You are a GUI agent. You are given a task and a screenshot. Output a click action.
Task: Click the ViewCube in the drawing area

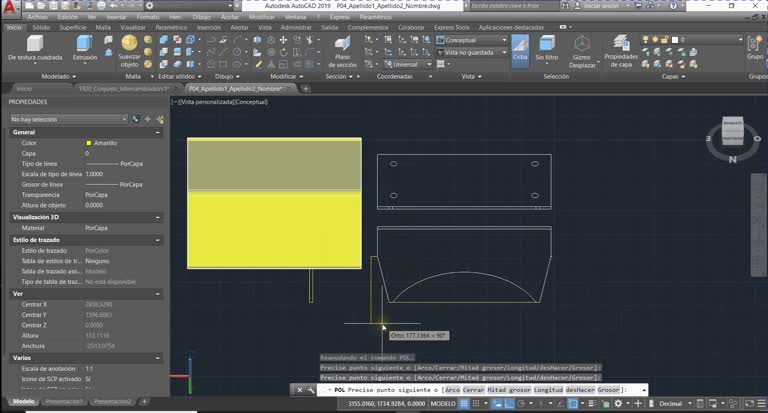[x=733, y=131]
